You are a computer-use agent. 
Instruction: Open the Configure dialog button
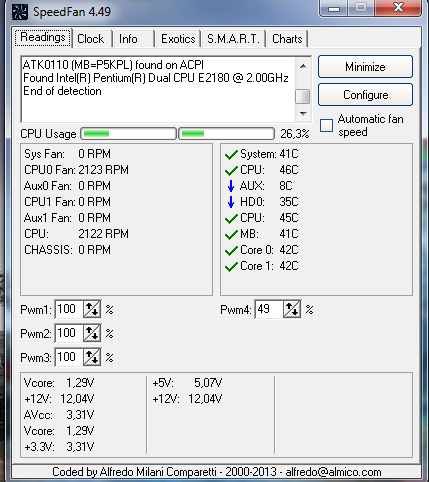(x=365, y=95)
